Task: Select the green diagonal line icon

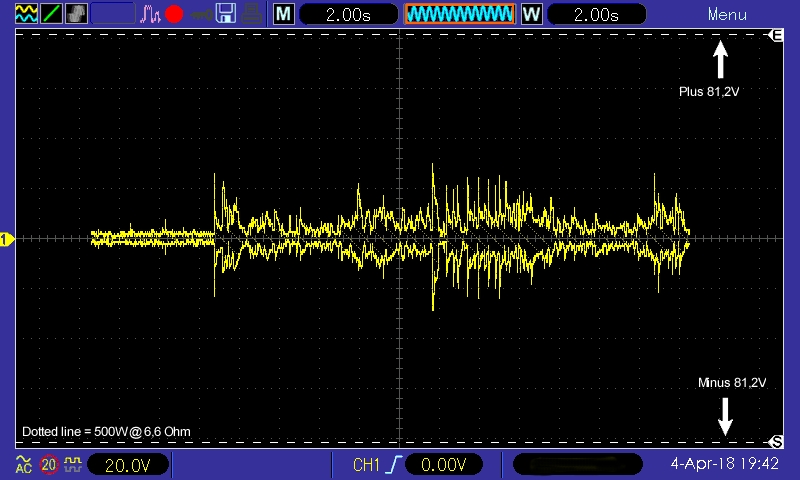Action: click(52, 14)
